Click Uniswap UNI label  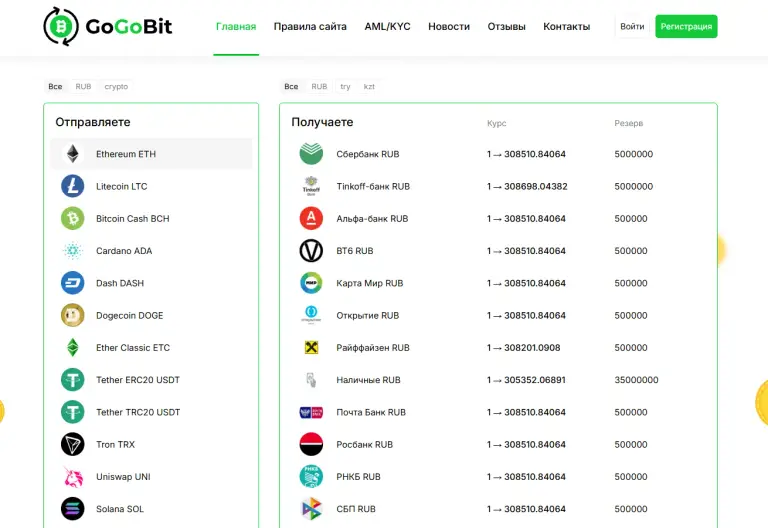click(123, 477)
